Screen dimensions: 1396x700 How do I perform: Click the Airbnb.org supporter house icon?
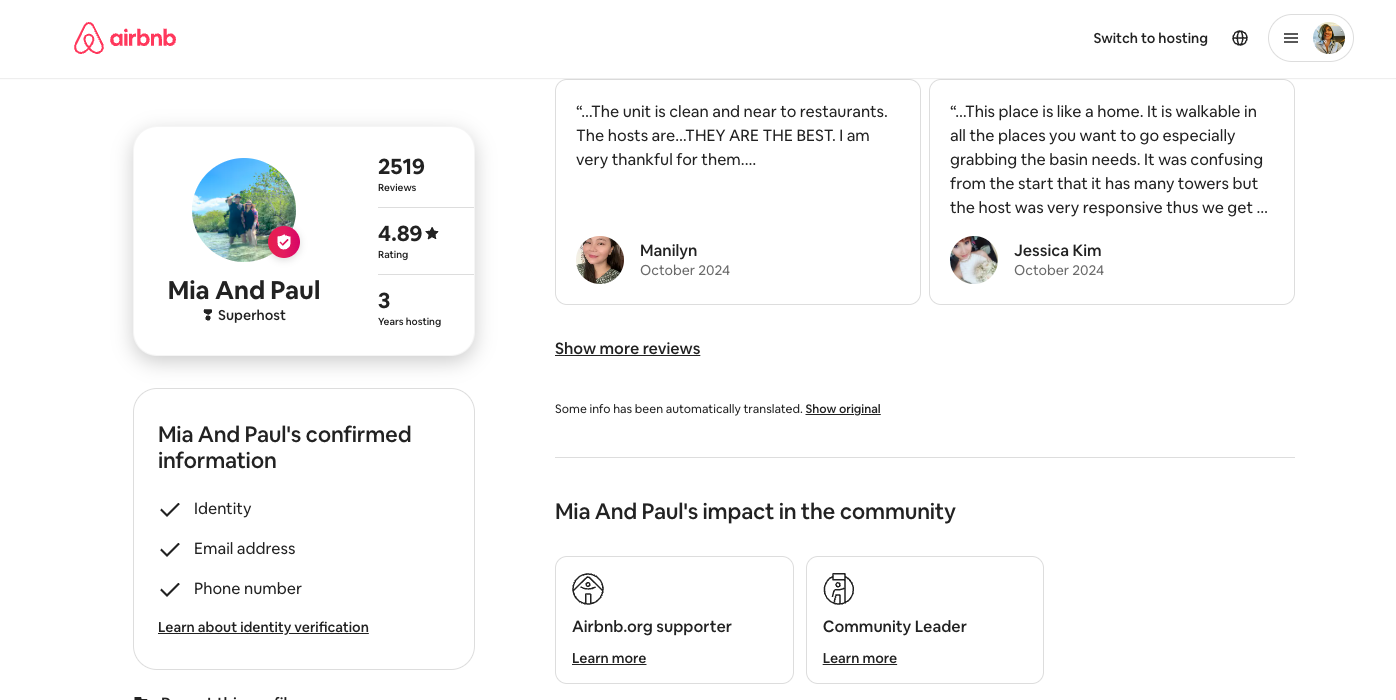588,589
